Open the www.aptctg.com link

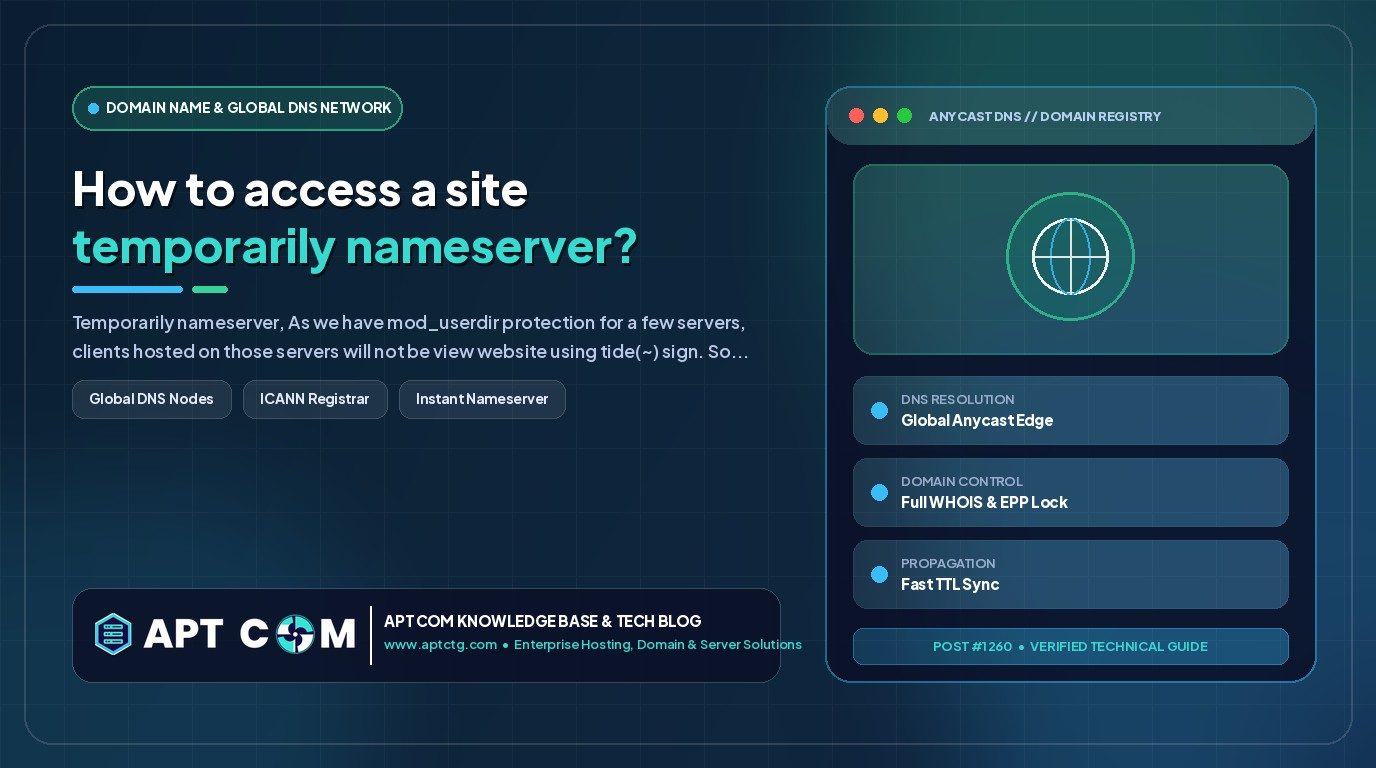click(440, 645)
